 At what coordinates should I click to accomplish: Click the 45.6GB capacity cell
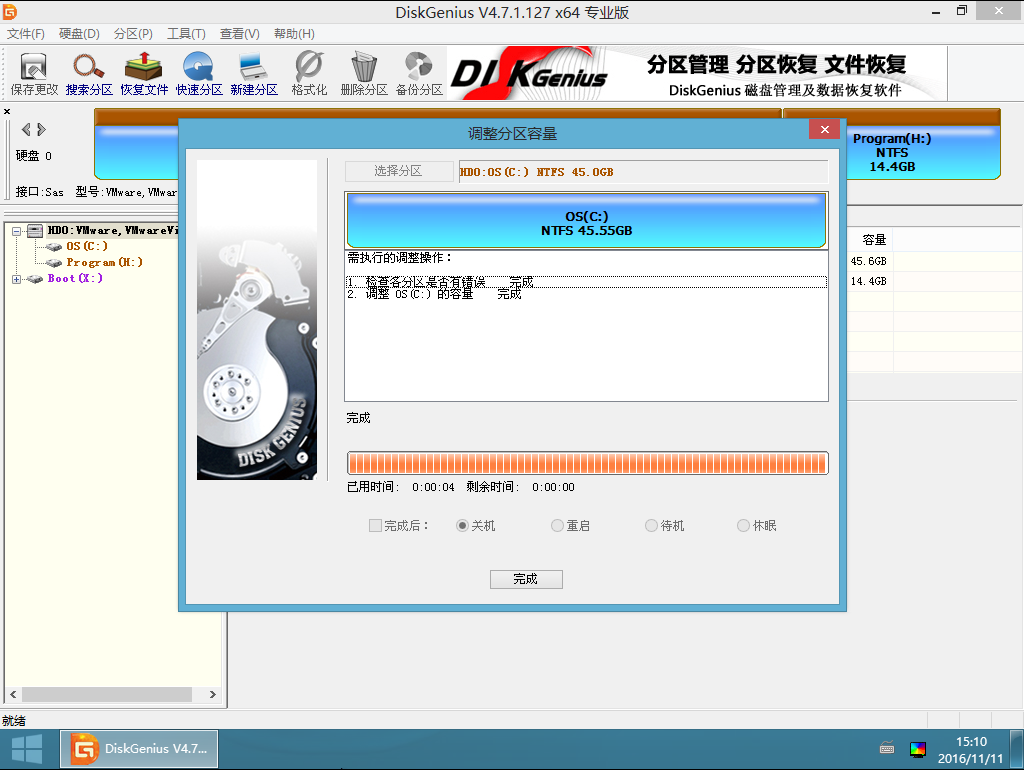coord(869,261)
